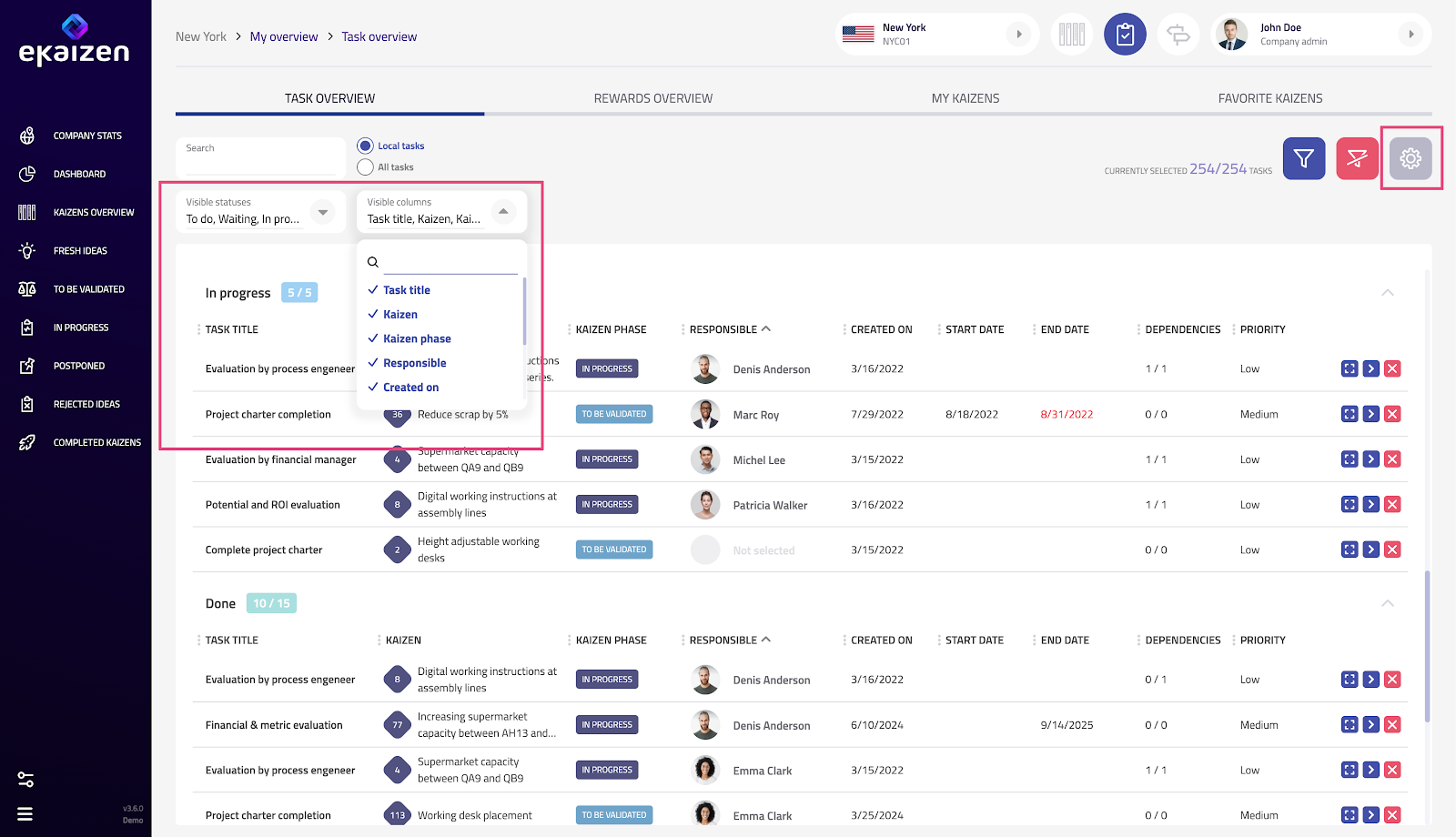Select the All tasks radio button
Screen dimensions: 1456x837
[x=366, y=167]
